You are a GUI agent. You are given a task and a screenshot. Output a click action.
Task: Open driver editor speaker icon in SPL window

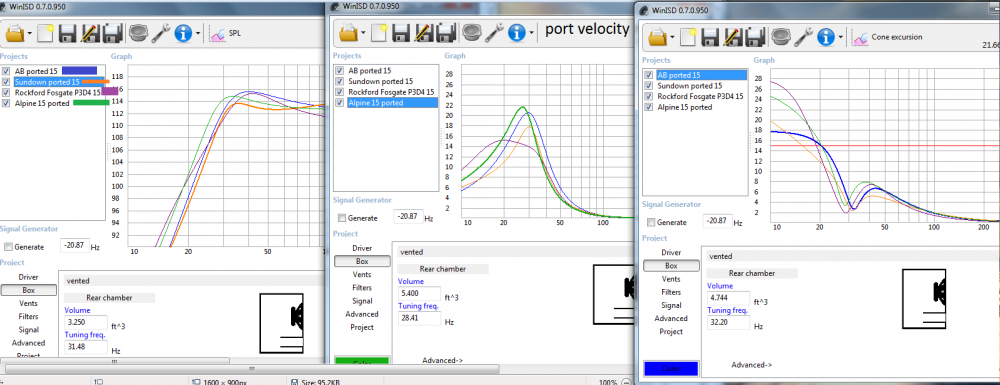[137, 33]
